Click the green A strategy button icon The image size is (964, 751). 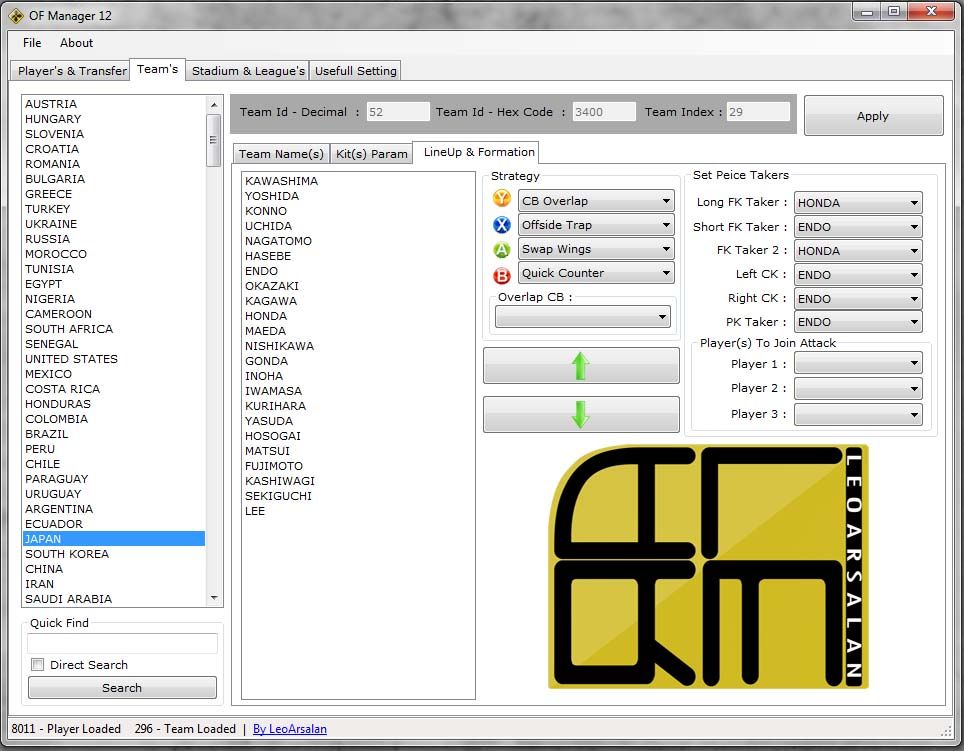502,250
